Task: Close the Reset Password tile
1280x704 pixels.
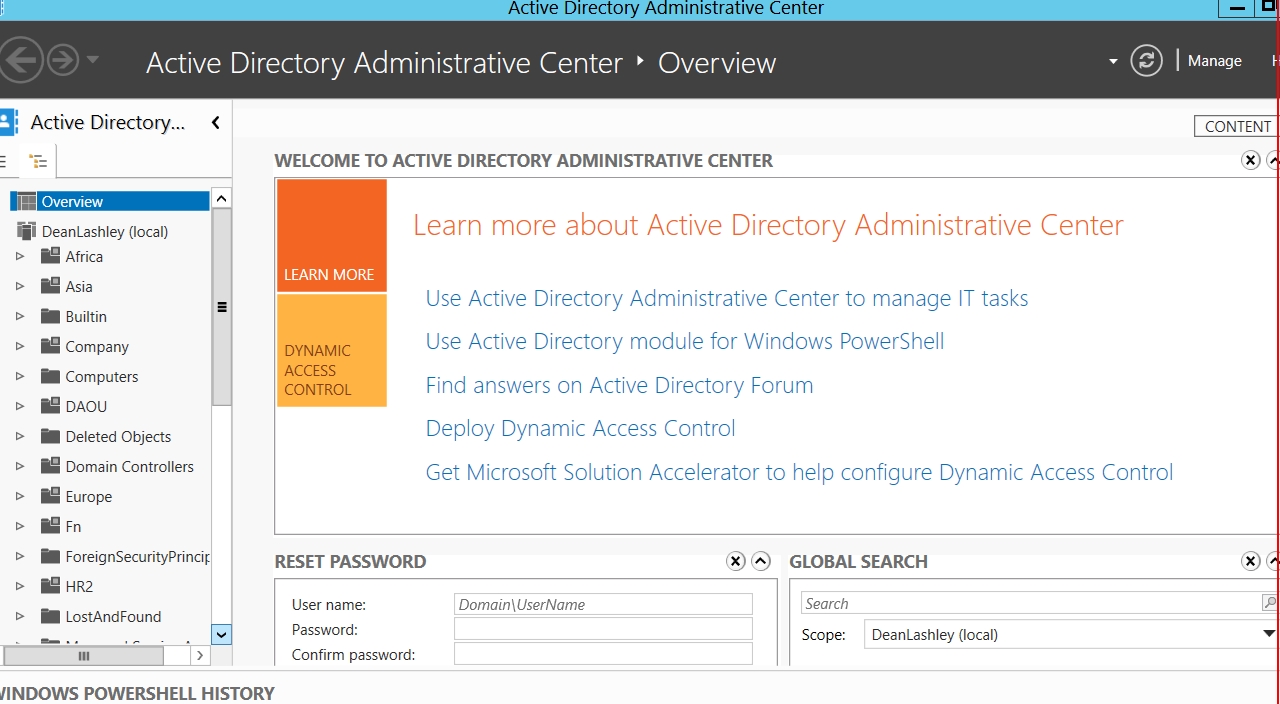Action: (735, 561)
